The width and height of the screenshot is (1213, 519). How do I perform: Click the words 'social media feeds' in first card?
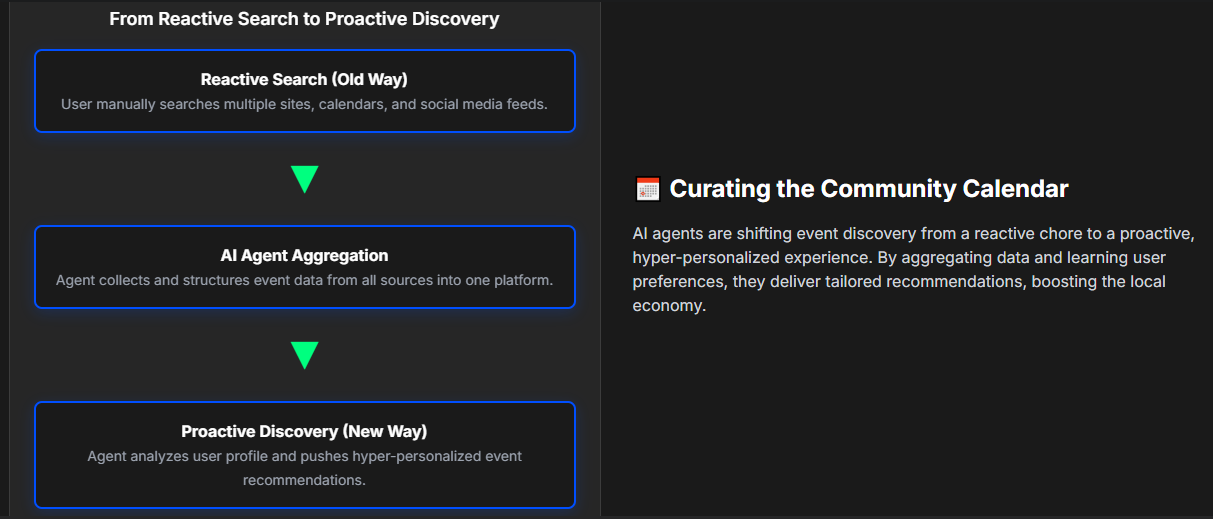484,104
